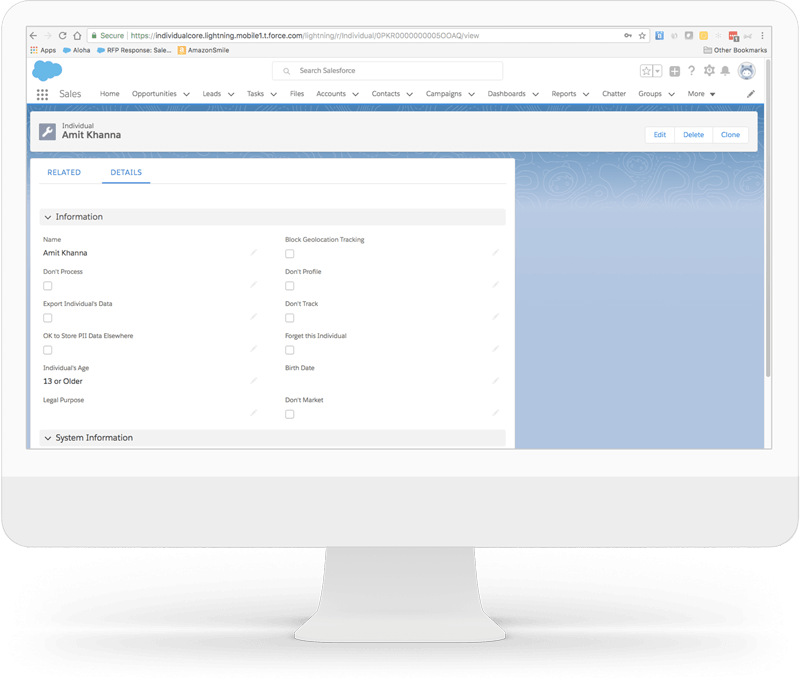The width and height of the screenshot is (800, 680).
Task: Click the Edit button
Action: (660, 135)
